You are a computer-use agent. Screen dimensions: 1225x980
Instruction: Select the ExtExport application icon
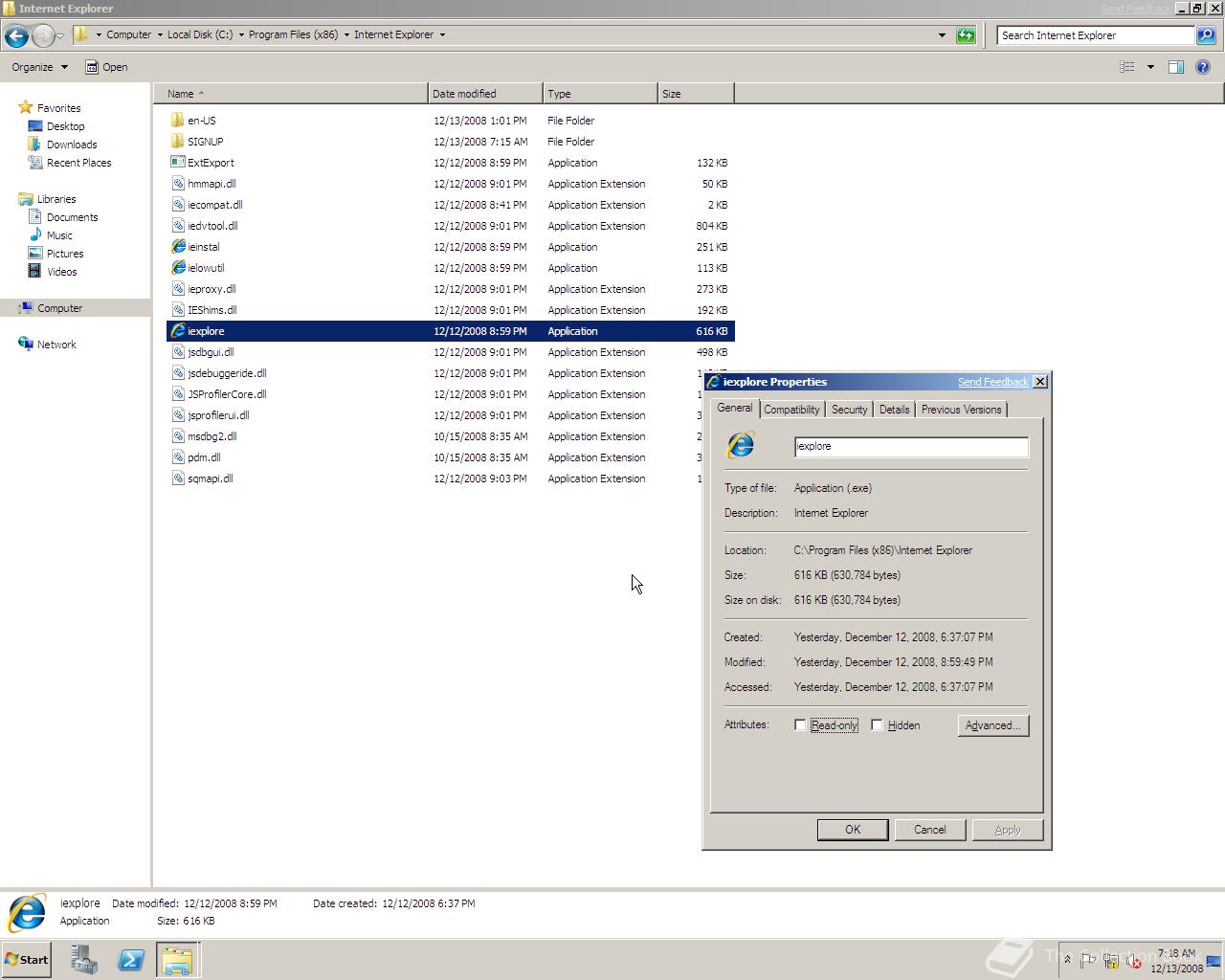pos(177,163)
